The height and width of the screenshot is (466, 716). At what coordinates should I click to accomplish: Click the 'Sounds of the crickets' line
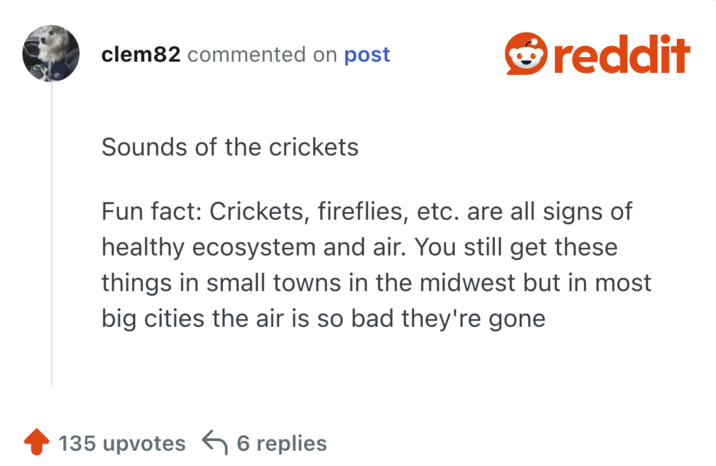click(230, 147)
